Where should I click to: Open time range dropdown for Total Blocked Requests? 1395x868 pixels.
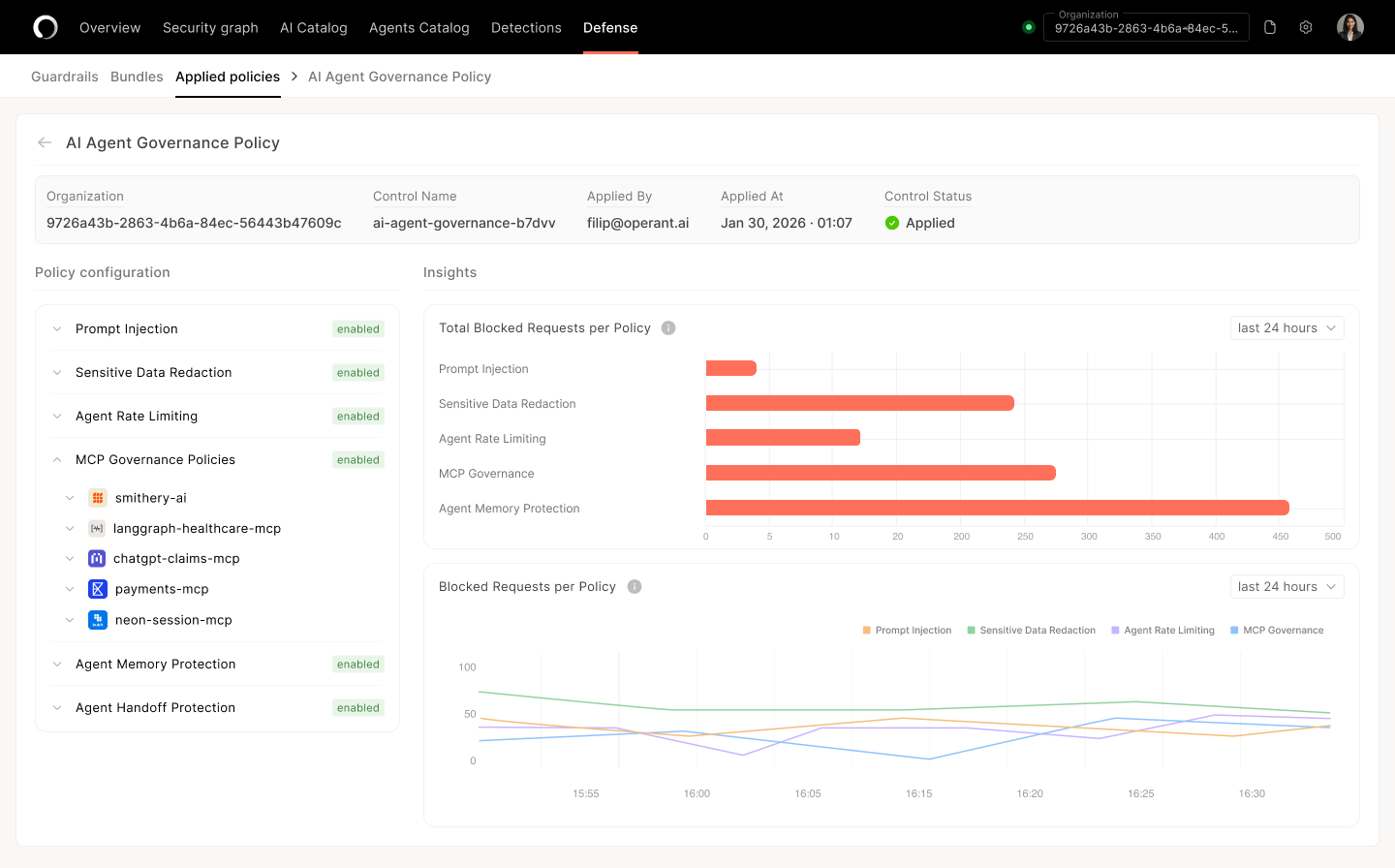[x=1286, y=328]
